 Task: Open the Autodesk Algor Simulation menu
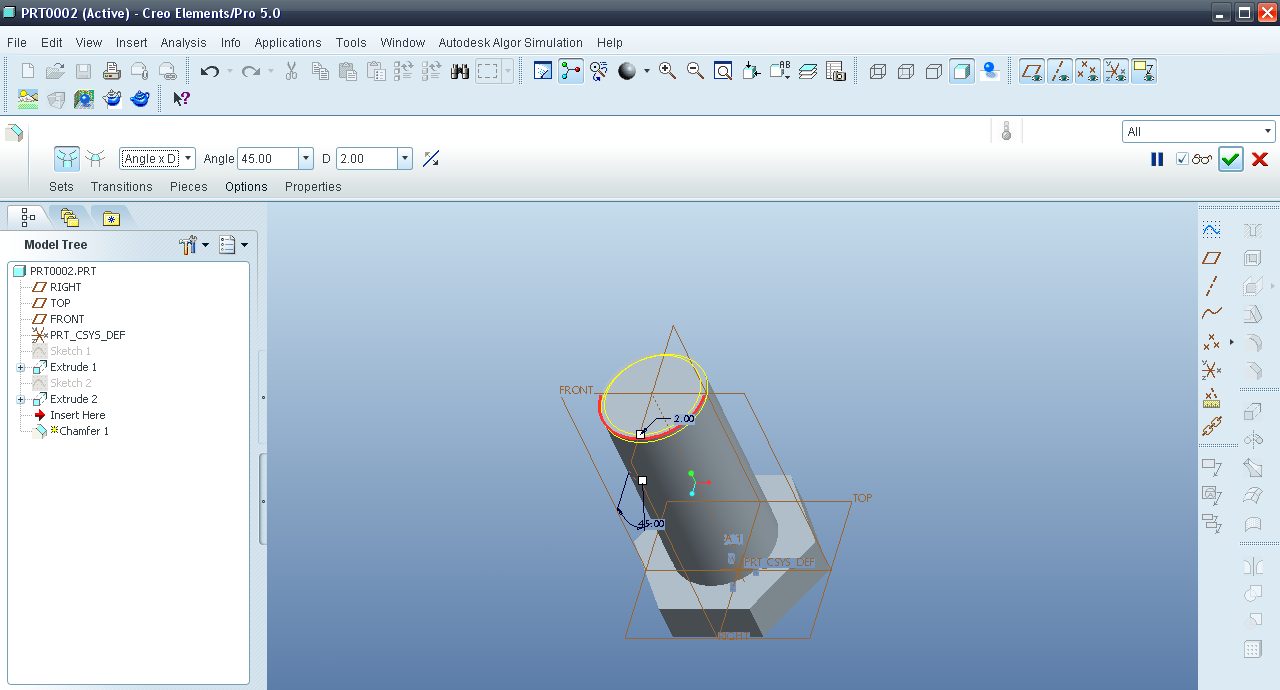pos(510,42)
